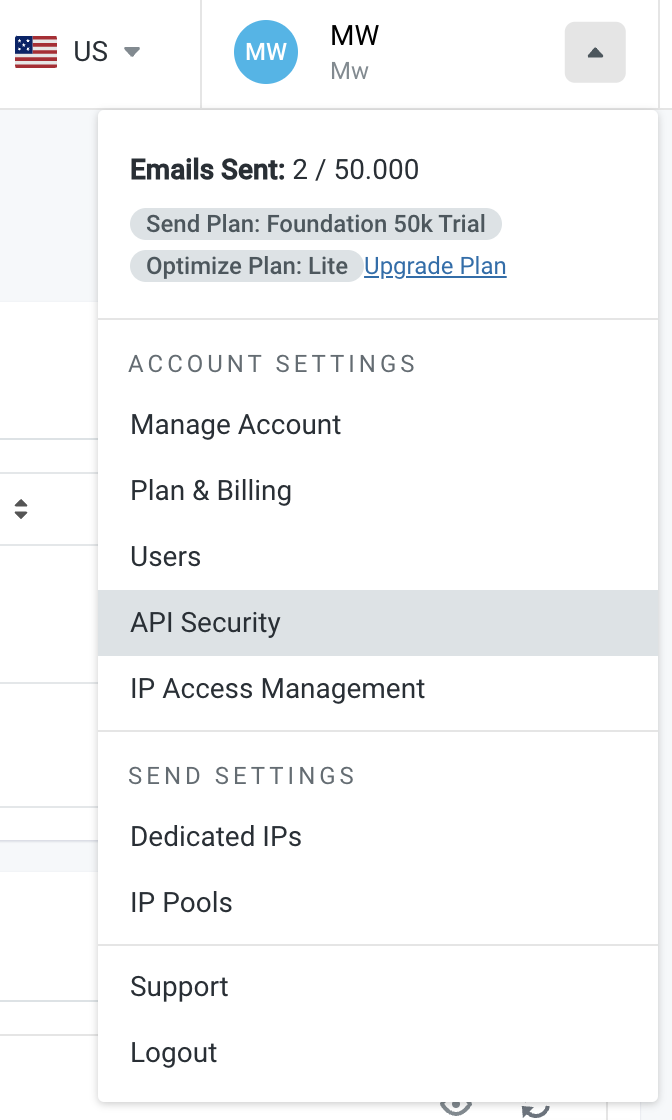This screenshot has height=1120, width=672.
Task: Click Logout
Action: [378, 1053]
